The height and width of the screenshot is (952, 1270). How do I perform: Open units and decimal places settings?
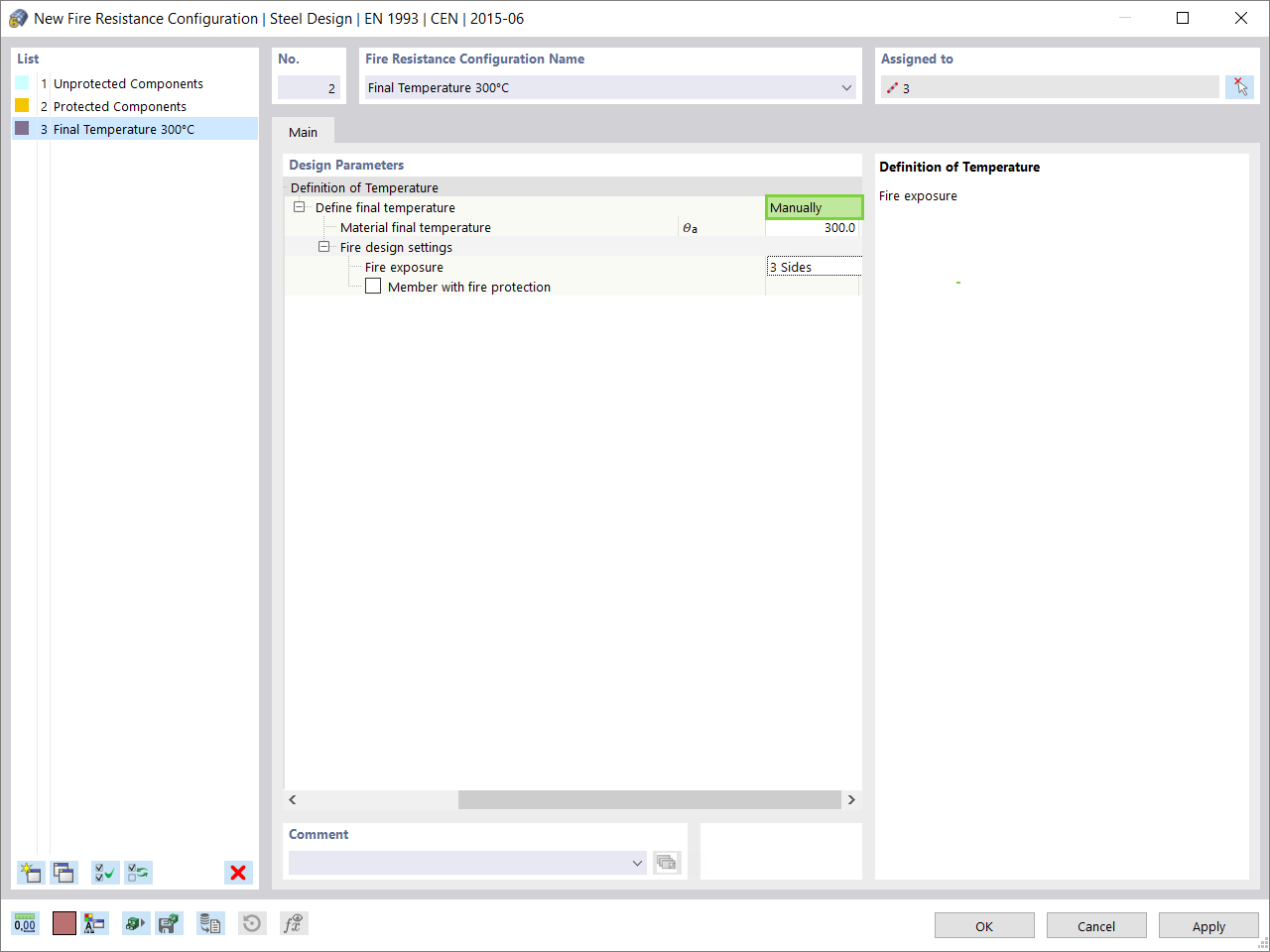click(25, 923)
